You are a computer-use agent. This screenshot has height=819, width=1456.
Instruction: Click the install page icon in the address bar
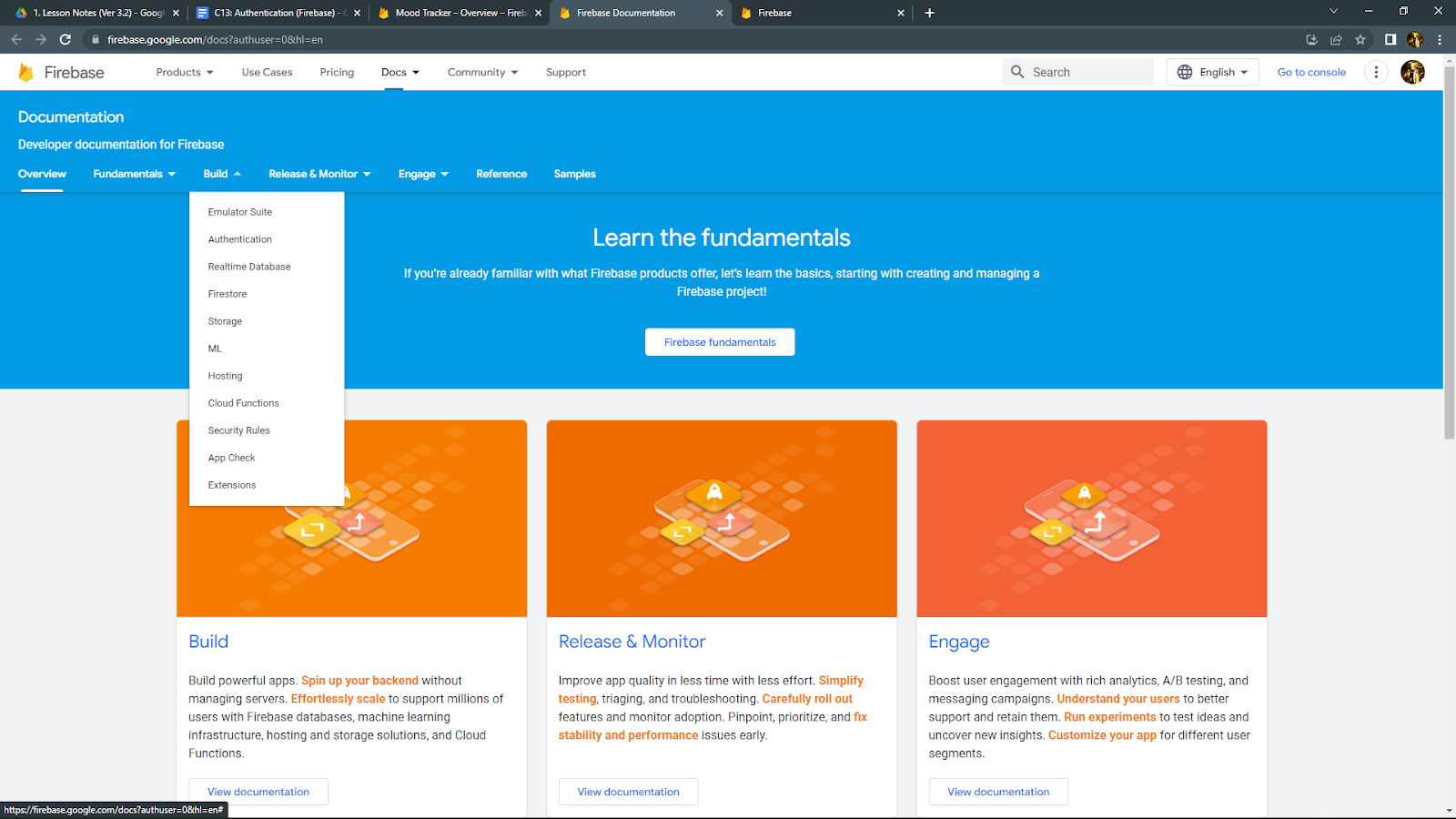point(1311,39)
